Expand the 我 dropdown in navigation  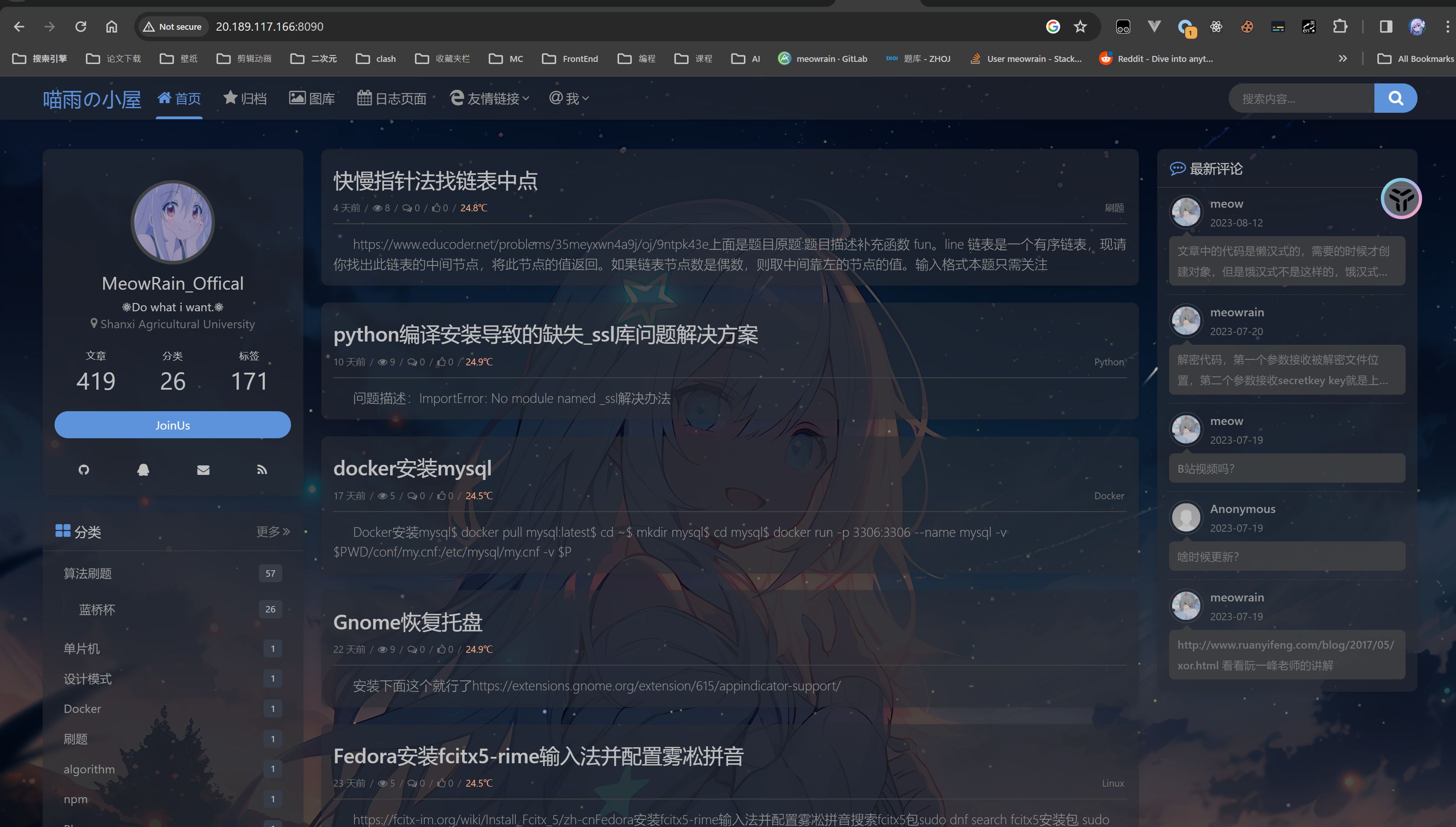pos(569,99)
